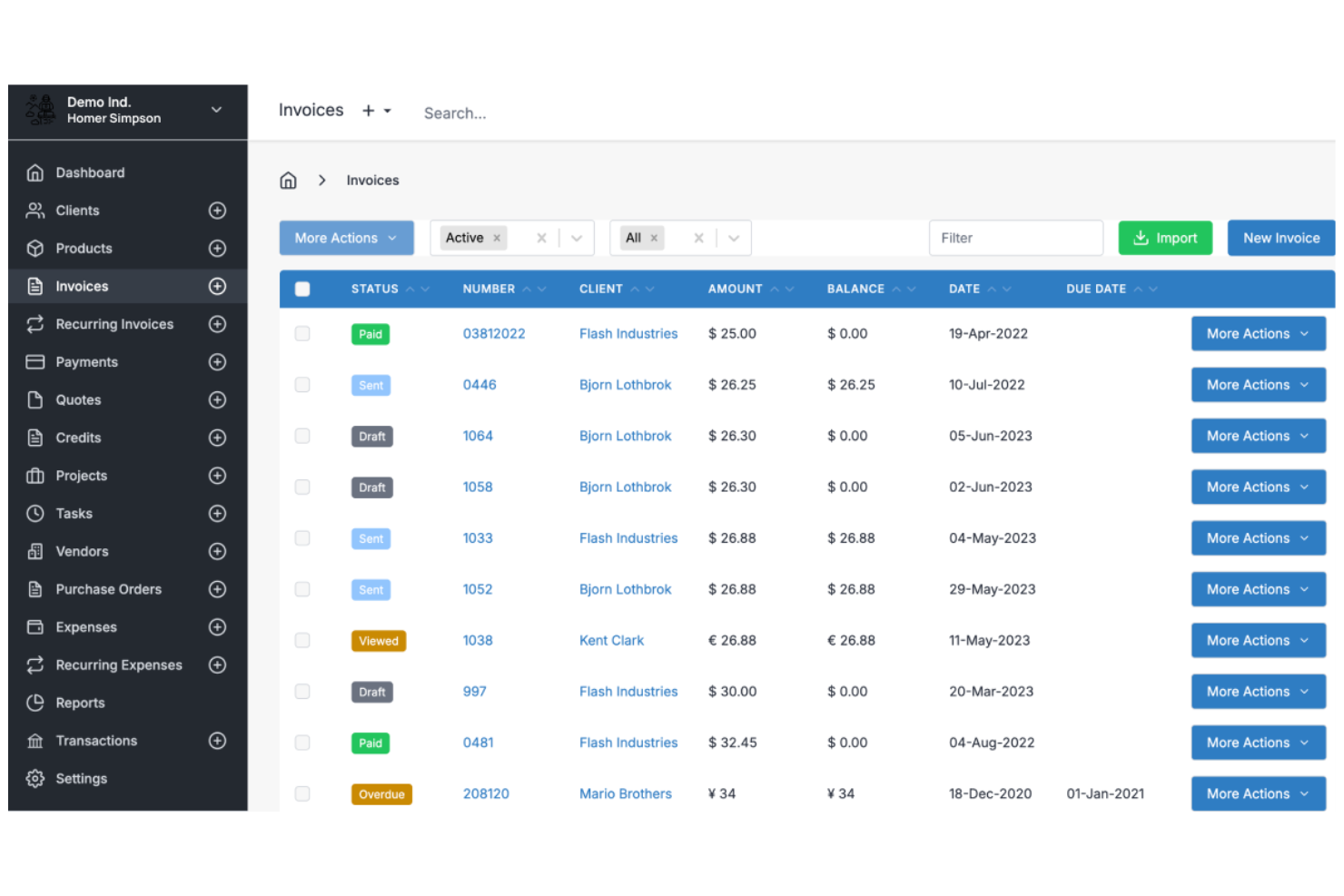Open More Actions for the Kent Clark invoice
The width and height of the screenshot is (1344, 896).
[x=1258, y=640]
